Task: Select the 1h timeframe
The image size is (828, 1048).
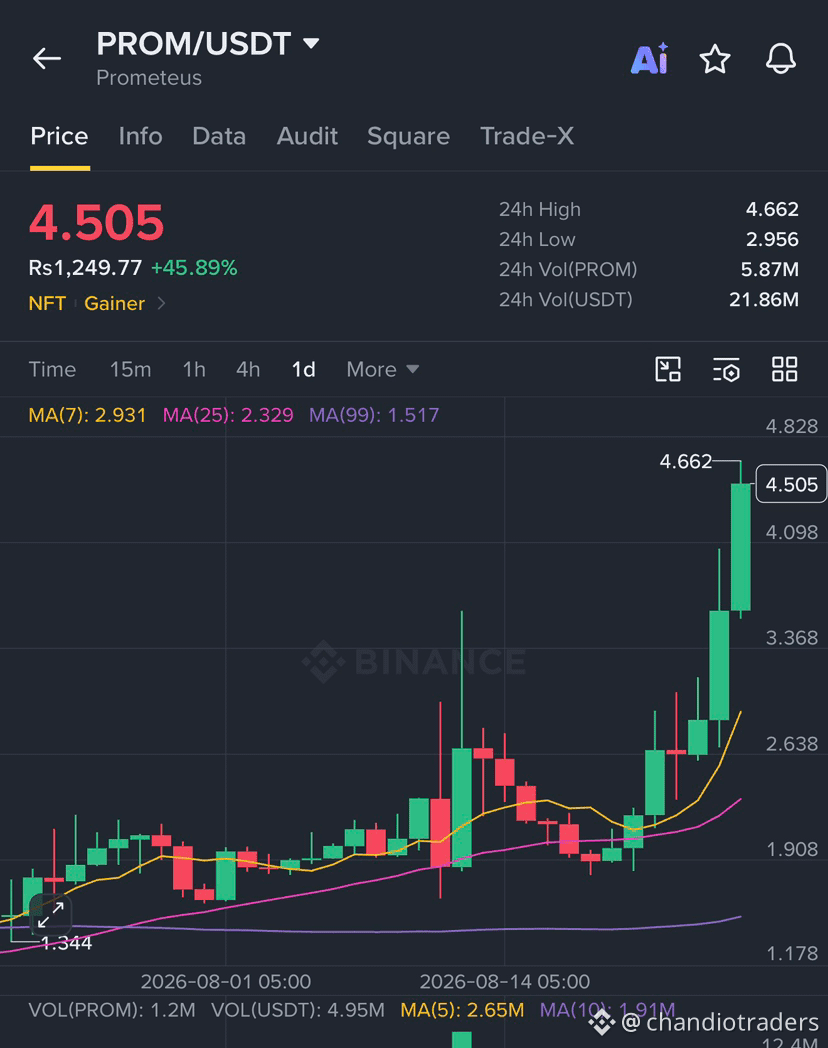Action: click(x=194, y=369)
